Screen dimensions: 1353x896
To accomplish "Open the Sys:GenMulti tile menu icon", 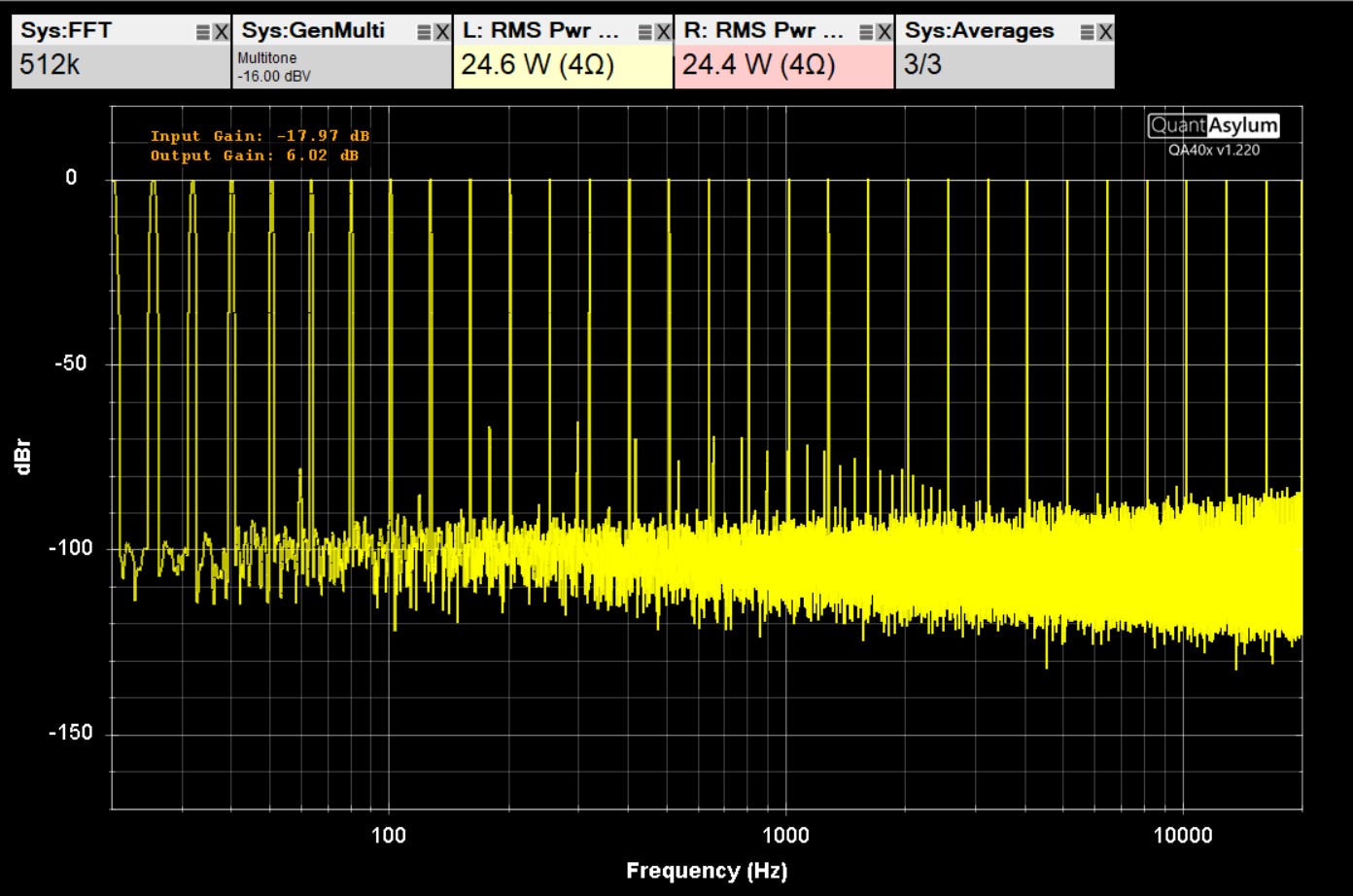I will pyautogui.click(x=424, y=32).
